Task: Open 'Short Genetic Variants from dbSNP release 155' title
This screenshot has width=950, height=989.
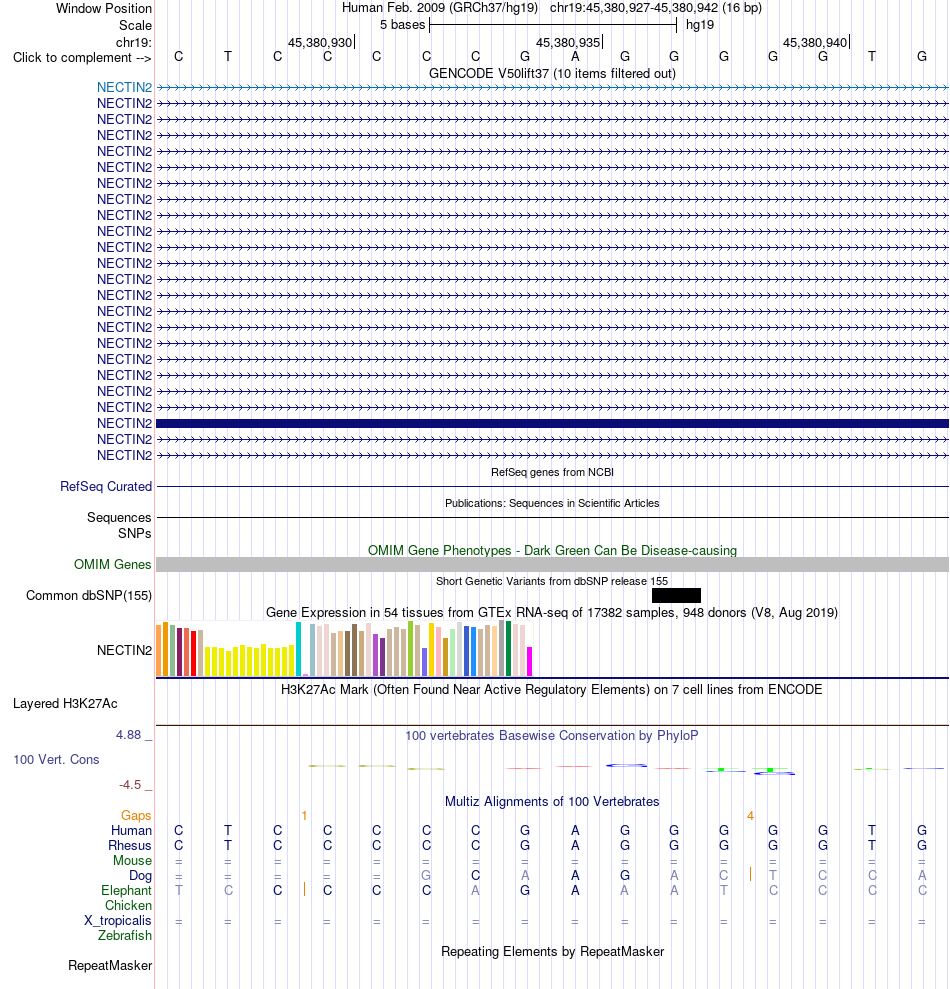Action: [x=552, y=581]
